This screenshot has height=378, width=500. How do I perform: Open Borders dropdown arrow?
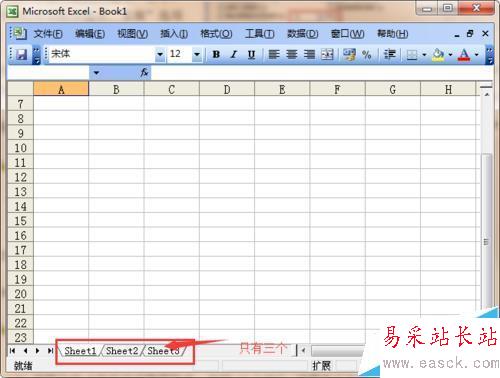tap(424, 54)
